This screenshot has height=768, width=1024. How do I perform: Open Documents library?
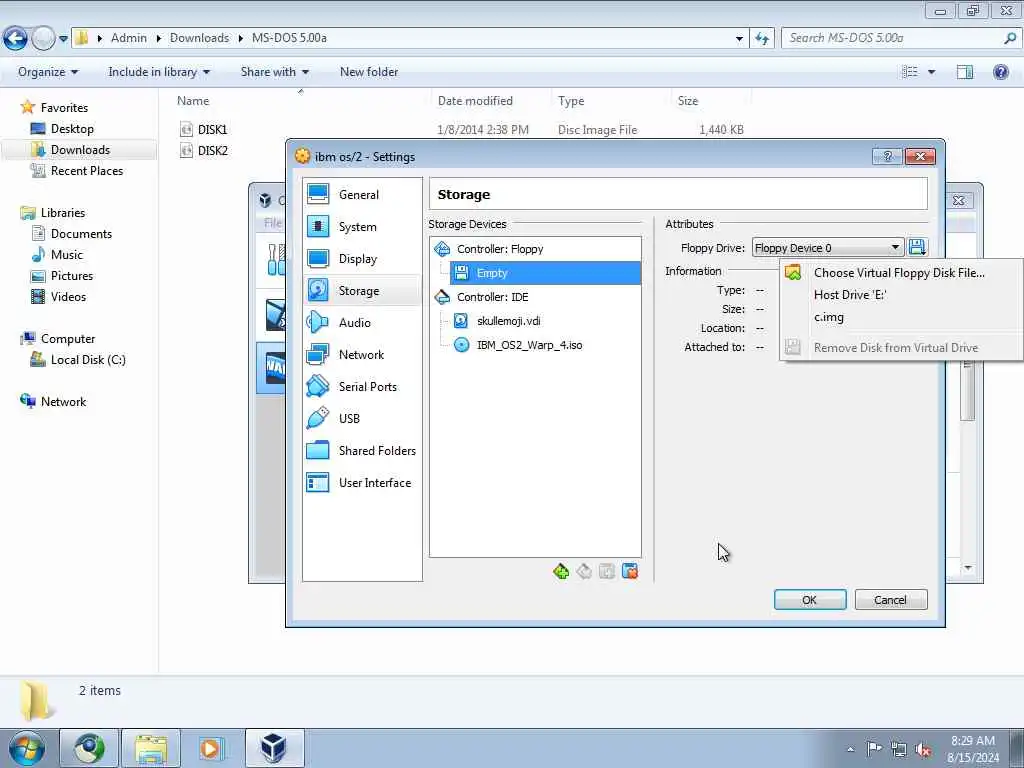[81, 234]
